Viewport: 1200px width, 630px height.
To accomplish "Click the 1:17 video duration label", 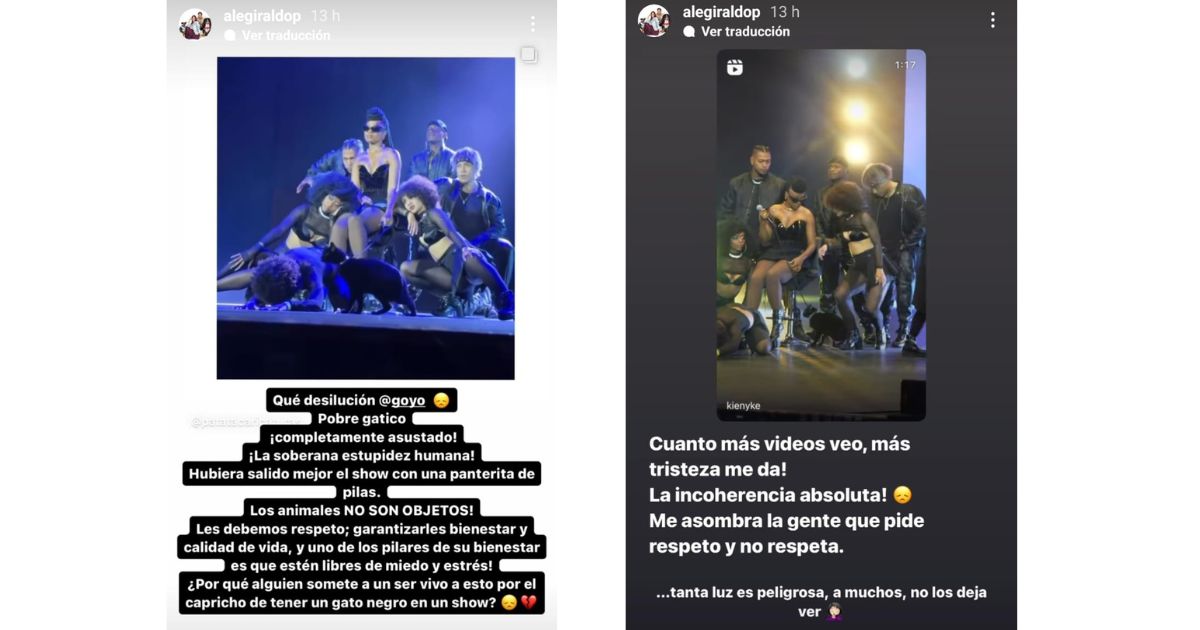I will click(905, 65).
